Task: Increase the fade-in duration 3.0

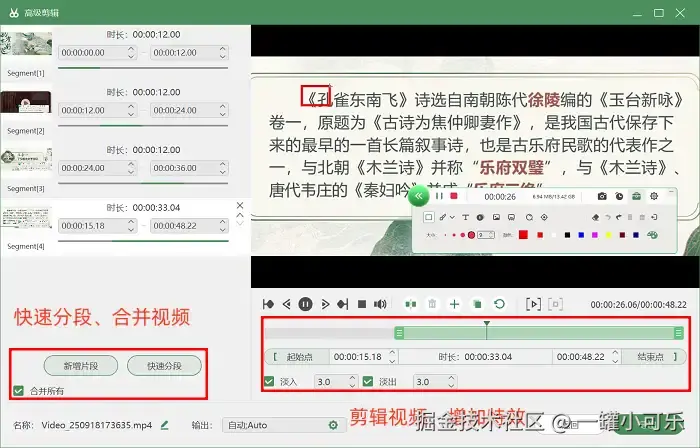Action: [x=352, y=378]
